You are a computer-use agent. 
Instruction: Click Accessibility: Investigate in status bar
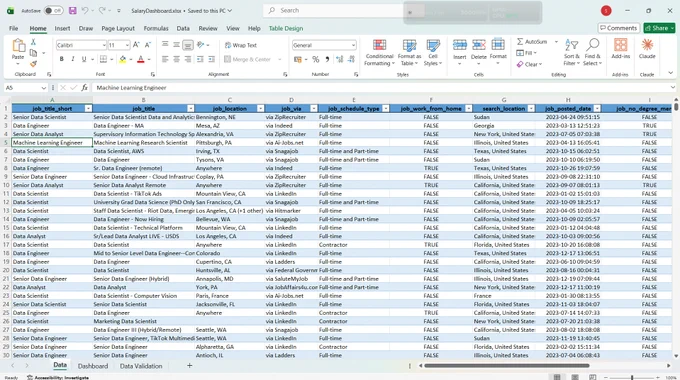pyautogui.click(x=58, y=377)
